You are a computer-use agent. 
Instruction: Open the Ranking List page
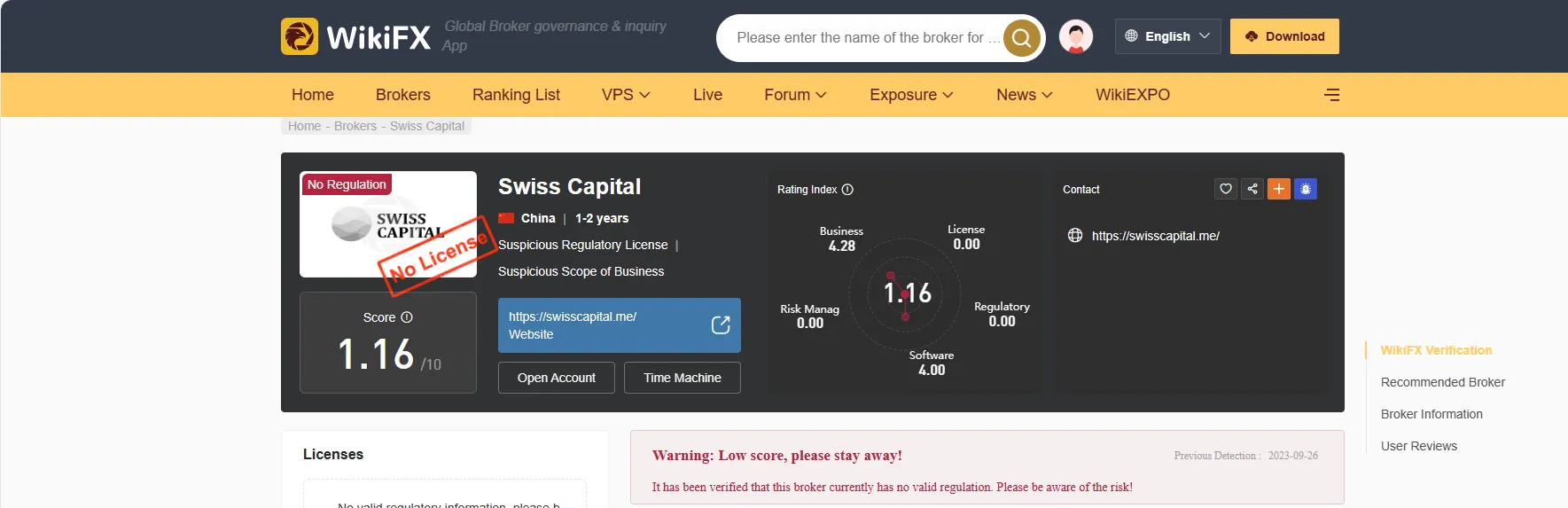pyautogui.click(x=516, y=95)
